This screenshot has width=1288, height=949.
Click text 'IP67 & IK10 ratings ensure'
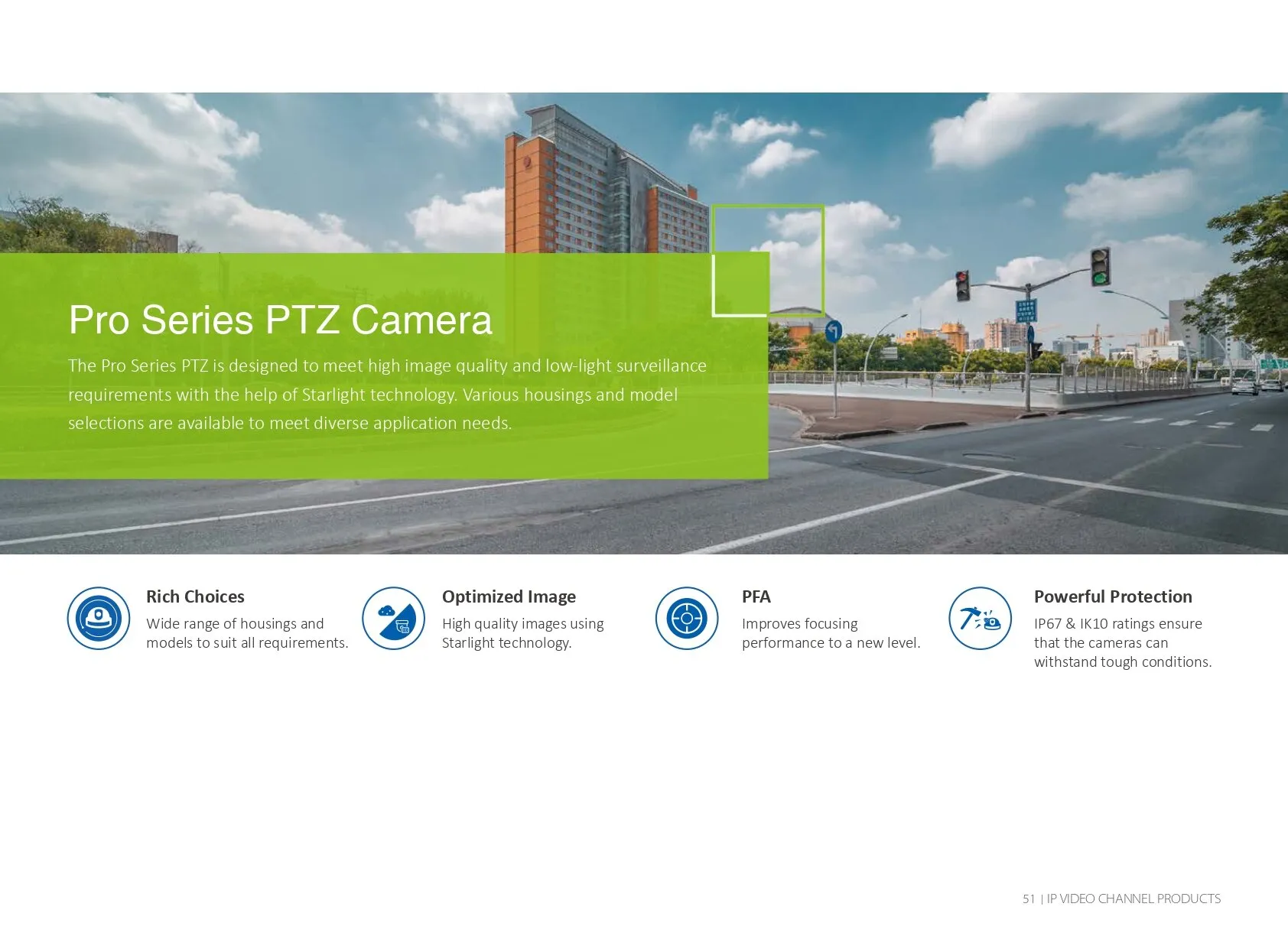point(1118,624)
